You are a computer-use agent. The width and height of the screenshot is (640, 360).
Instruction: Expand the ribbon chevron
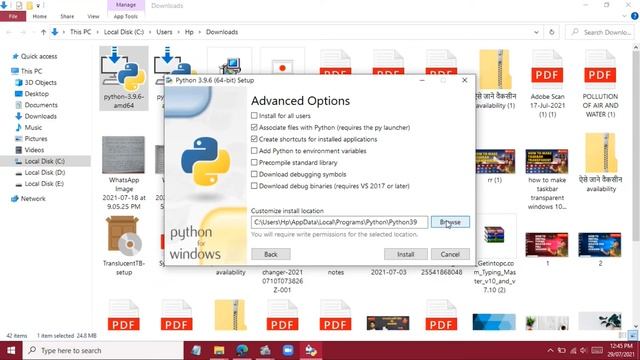point(624,16)
